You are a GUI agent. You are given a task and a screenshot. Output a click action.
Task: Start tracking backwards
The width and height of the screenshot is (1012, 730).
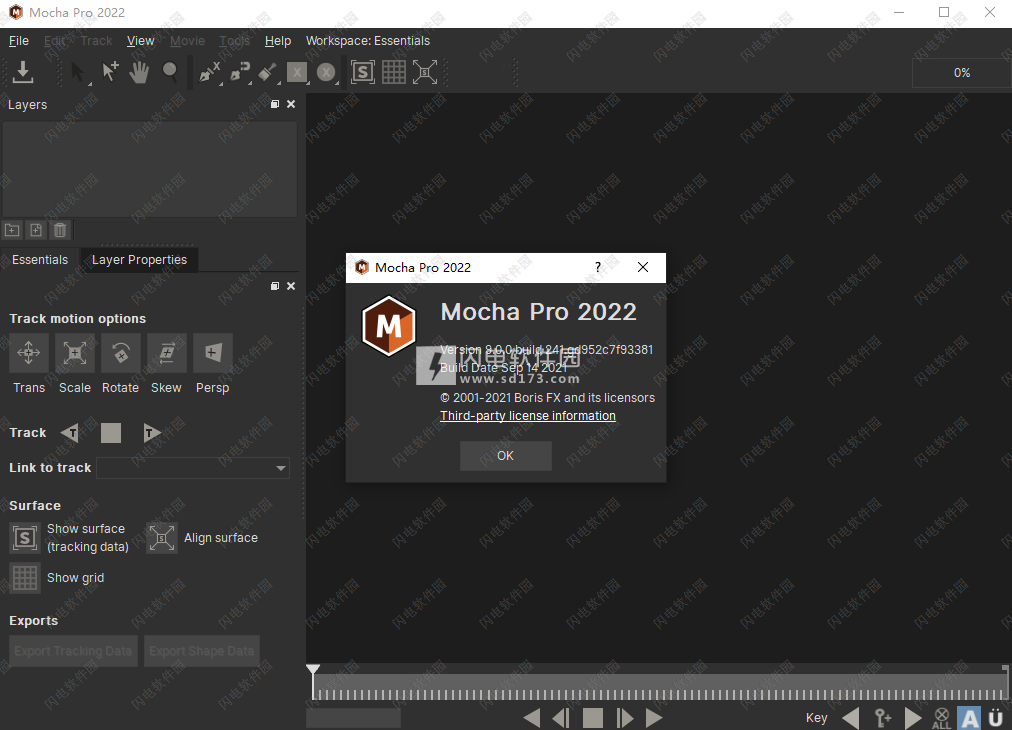pyautogui.click(x=70, y=433)
